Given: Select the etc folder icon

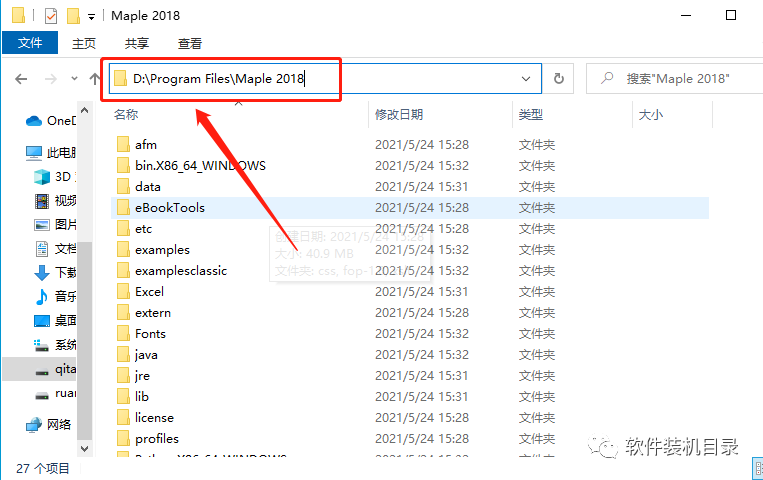Looking at the screenshot, I should tap(123, 228).
